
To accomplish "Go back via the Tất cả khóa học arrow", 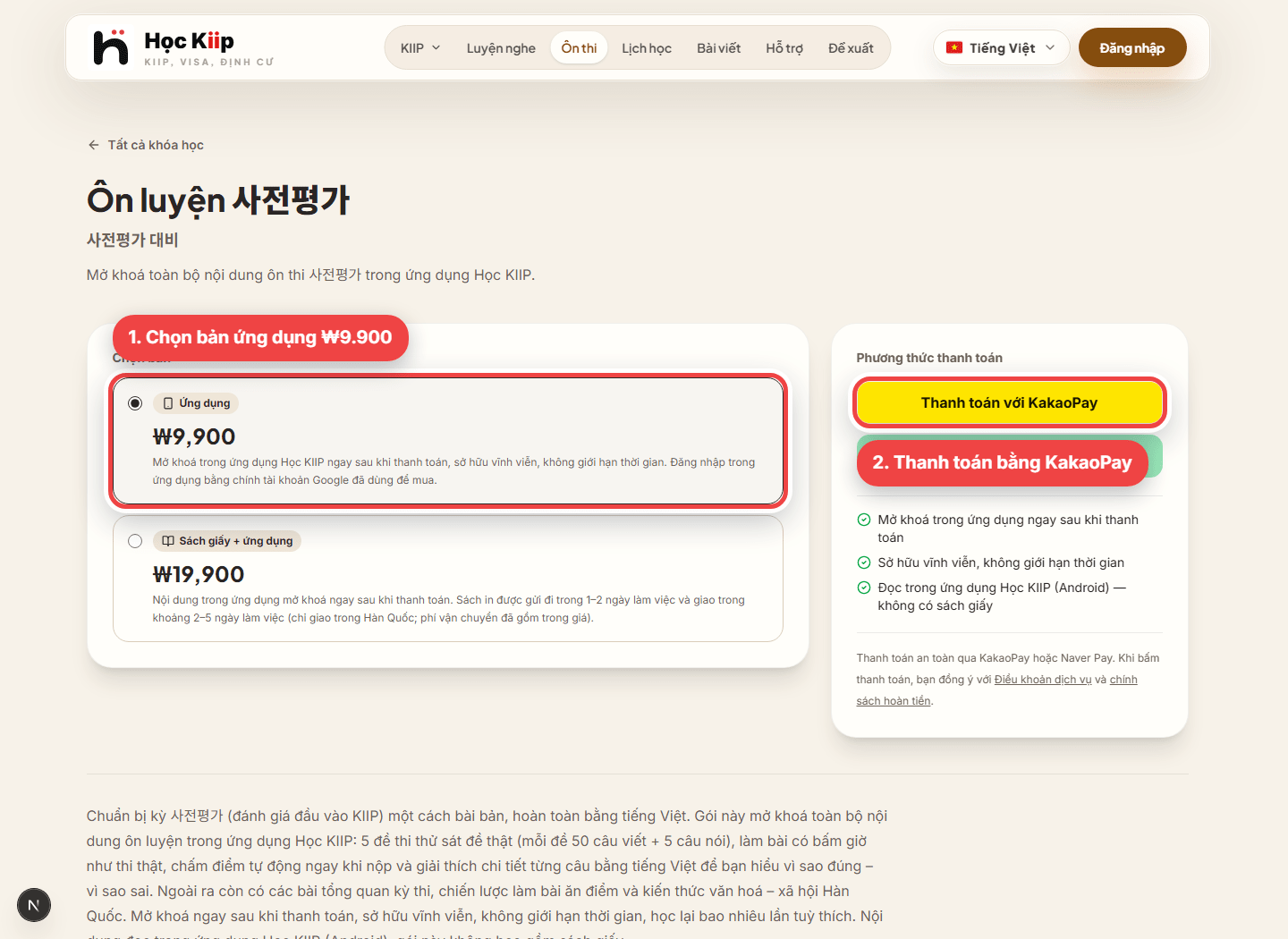I will [94, 145].
